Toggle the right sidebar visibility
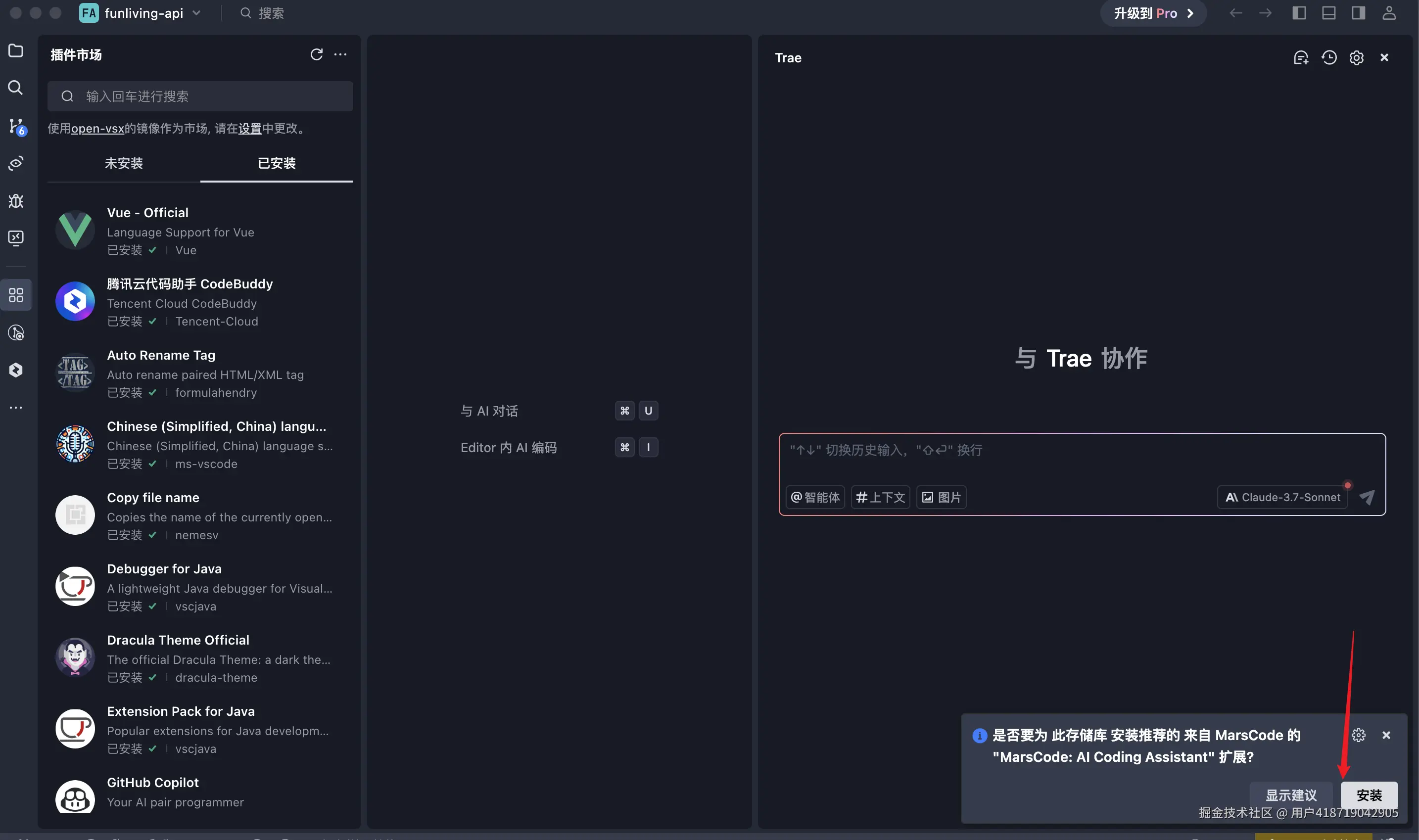1419x840 pixels. [1359, 12]
